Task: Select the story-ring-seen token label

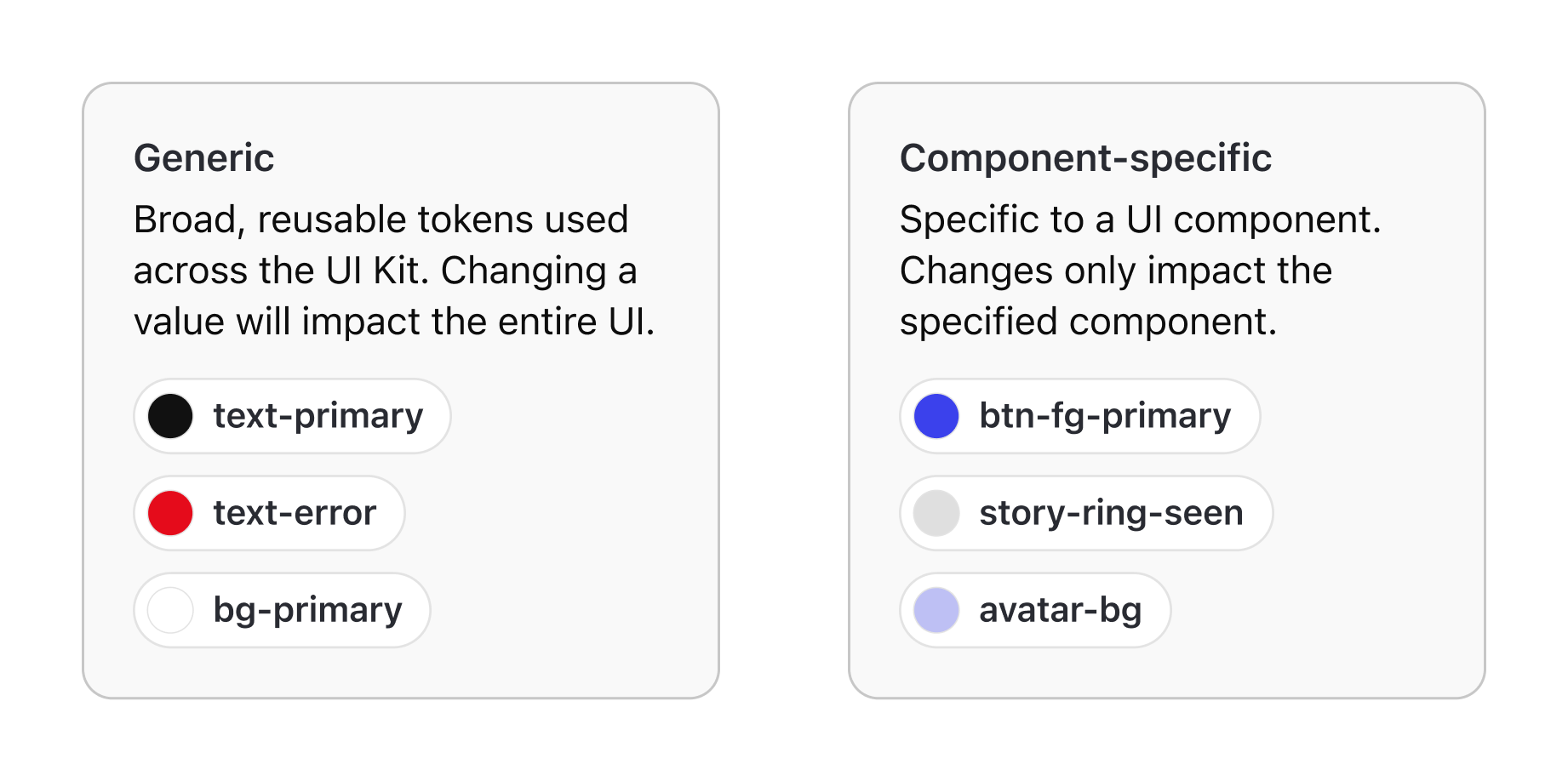Action: pyautogui.click(x=1111, y=513)
